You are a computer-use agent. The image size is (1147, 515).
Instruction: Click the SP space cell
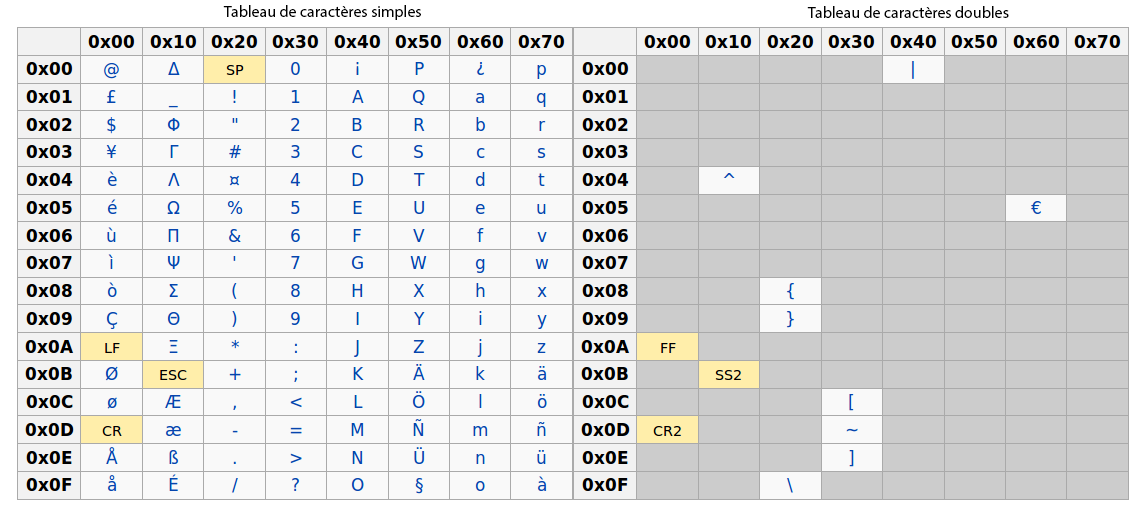click(235, 69)
